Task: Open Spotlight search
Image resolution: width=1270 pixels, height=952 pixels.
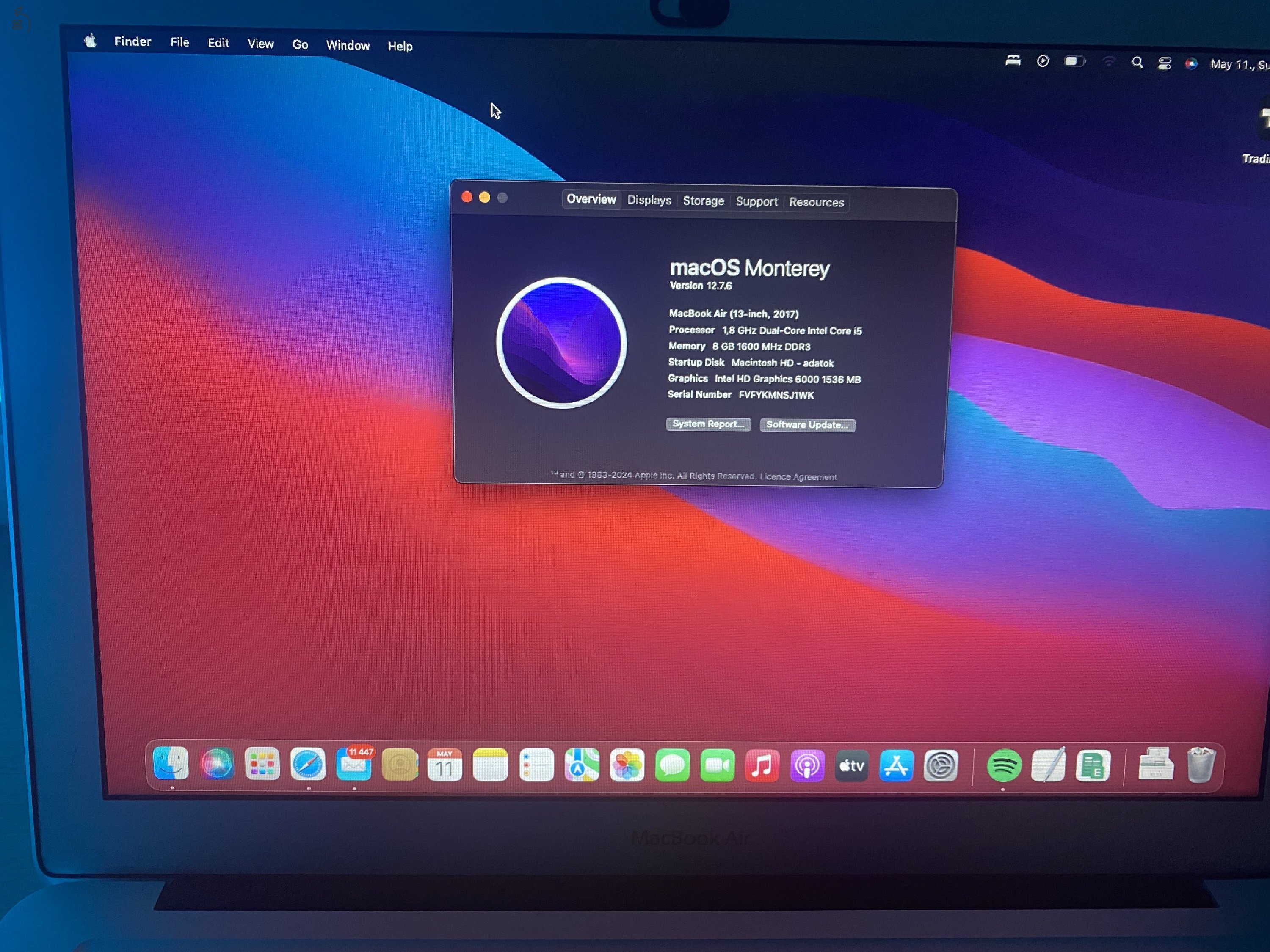Action: (1137, 62)
